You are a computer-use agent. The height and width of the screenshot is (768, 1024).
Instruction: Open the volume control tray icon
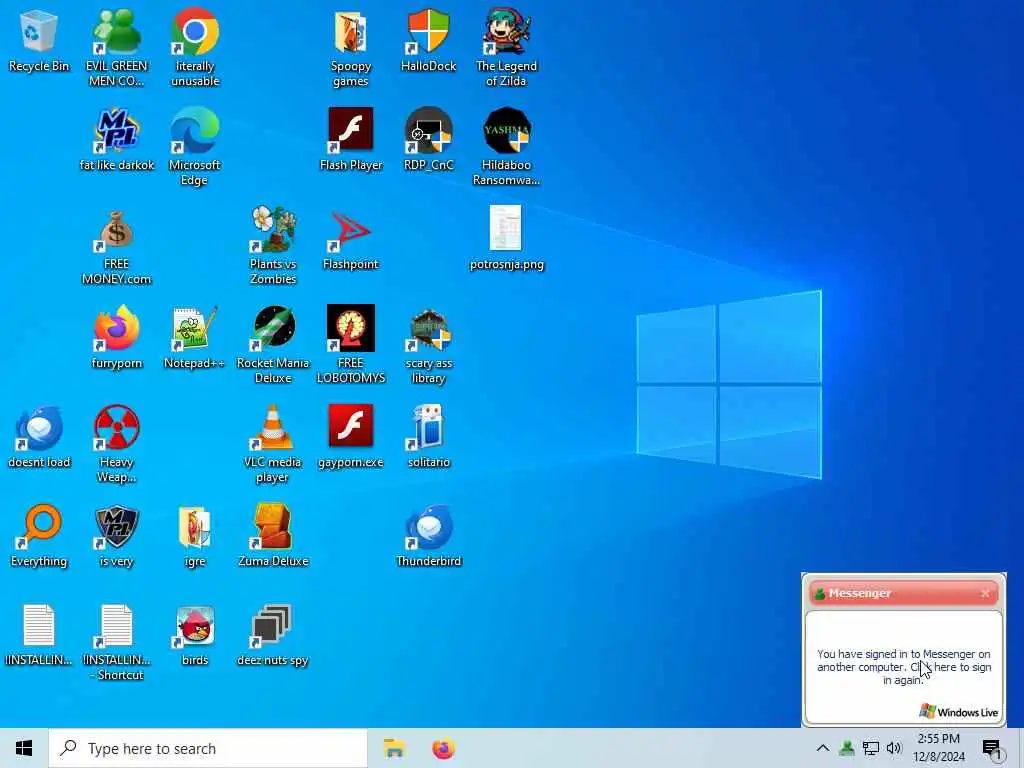[x=894, y=748]
